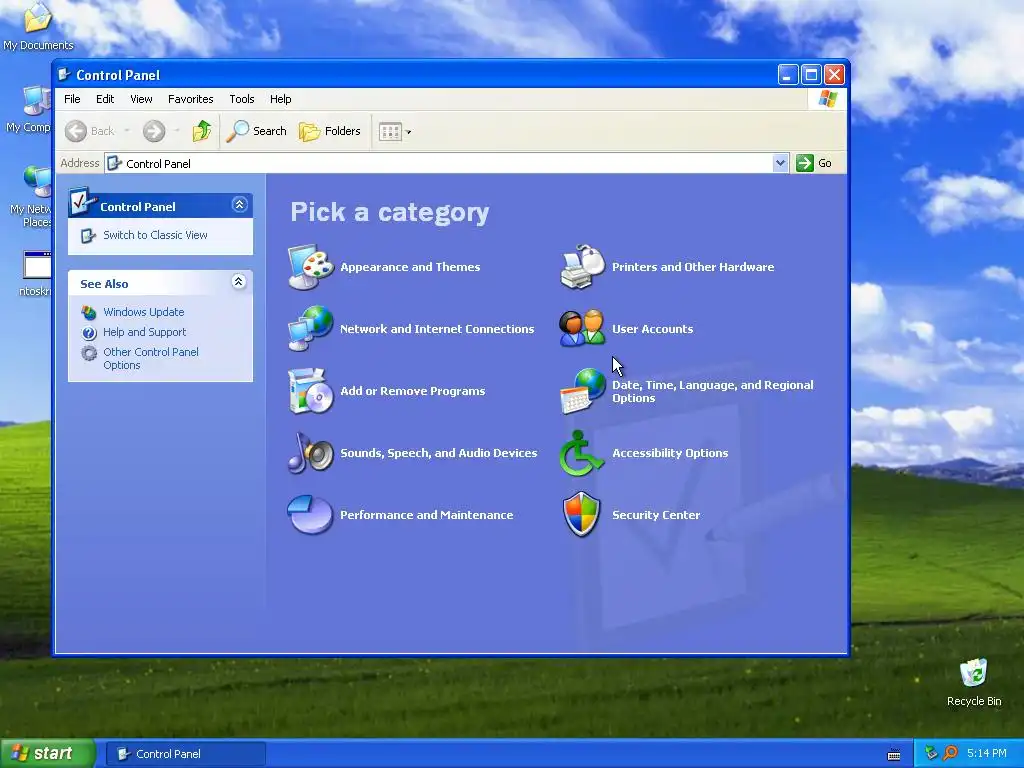Click the Address bar input field

pyautogui.click(x=439, y=163)
